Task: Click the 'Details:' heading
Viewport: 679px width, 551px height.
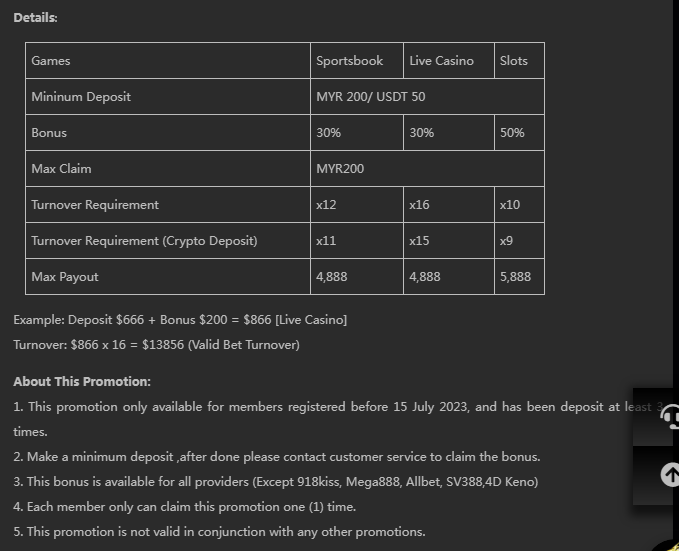Action: pos(35,18)
